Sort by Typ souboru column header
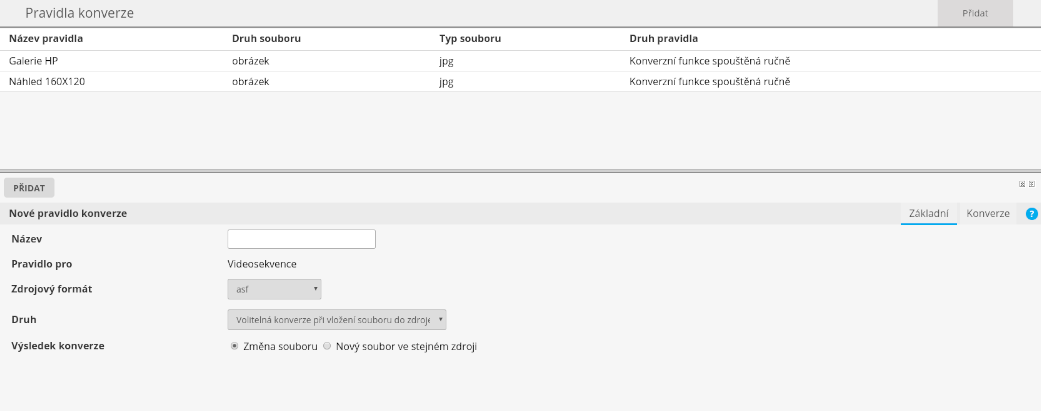The height and width of the screenshot is (411, 1041). [x=470, y=38]
